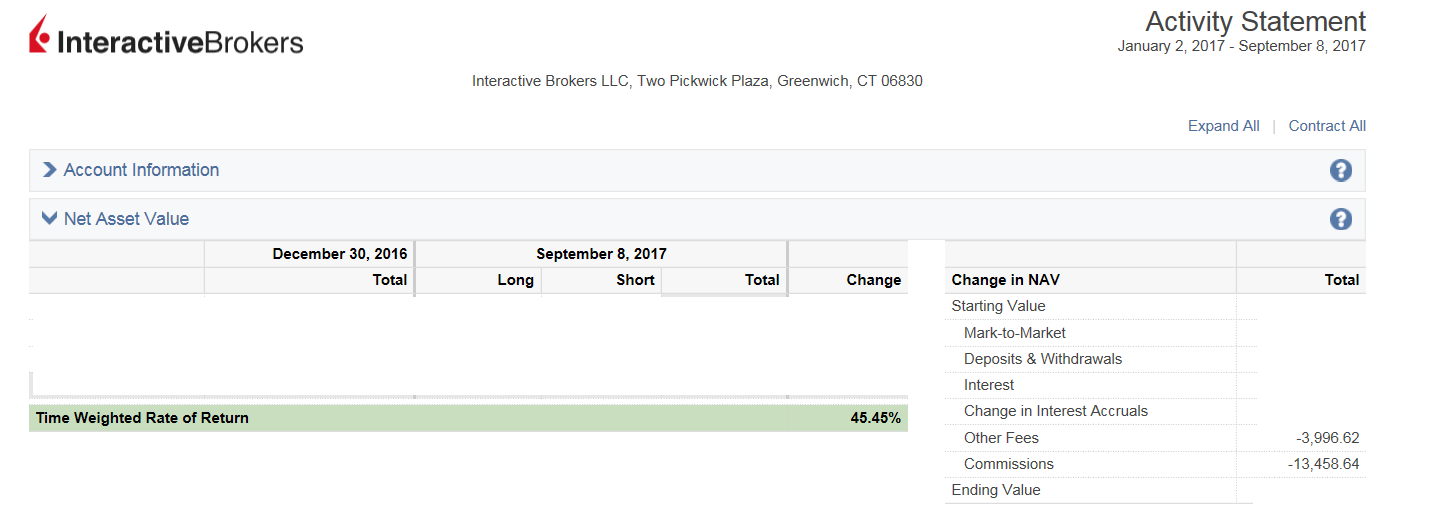Viewport: 1433px width, 518px height.
Task: Click the Other Fees amount -3,996.62
Action: pos(1327,438)
